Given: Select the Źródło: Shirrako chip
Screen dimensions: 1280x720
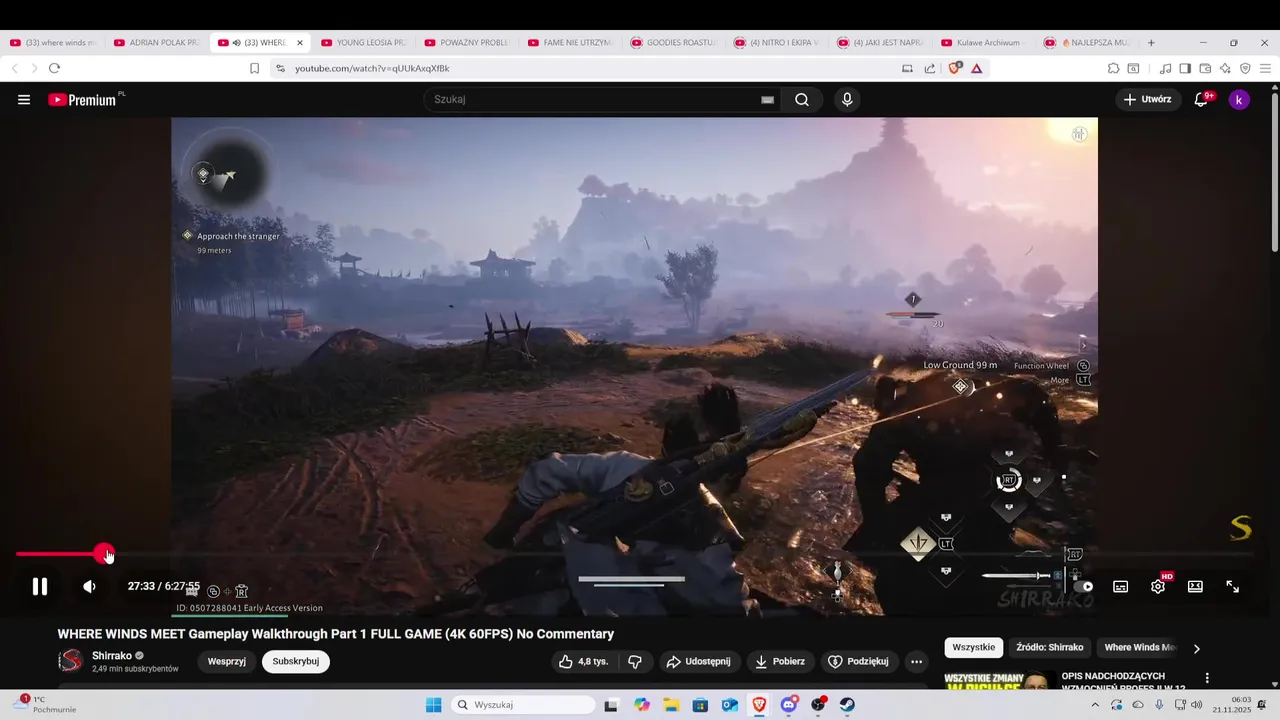Looking at the screenshot, I should pyautogui.click(x=1050, y=647).
